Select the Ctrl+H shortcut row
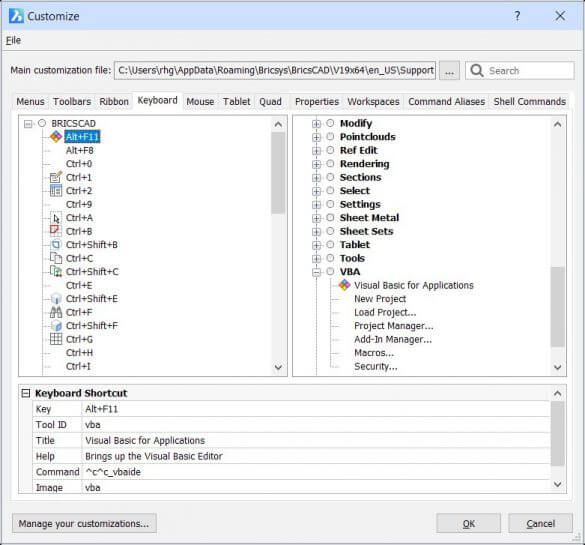This screenshot has height=545, width=585. point(79,353)
